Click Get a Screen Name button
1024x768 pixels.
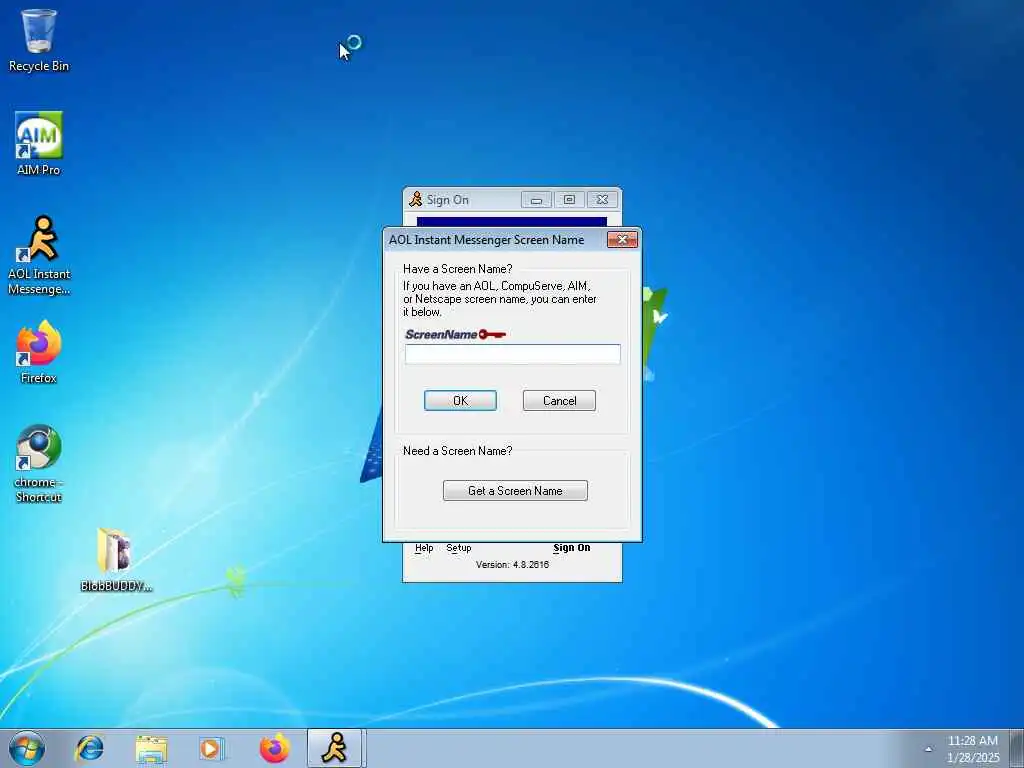[515, 490]
